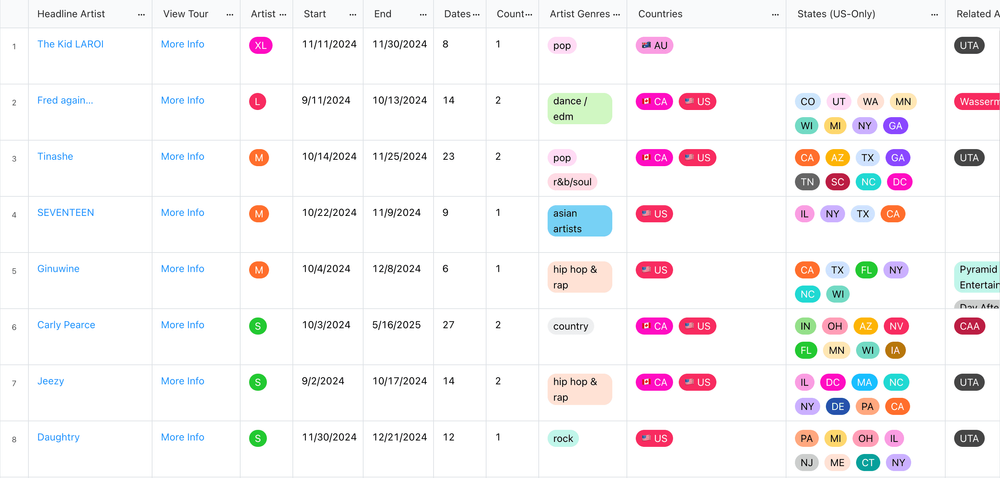Click the M badge in SEVENTEEN row
The width and height of the screenshot is (1000, 478).
(x=258, y=214)
